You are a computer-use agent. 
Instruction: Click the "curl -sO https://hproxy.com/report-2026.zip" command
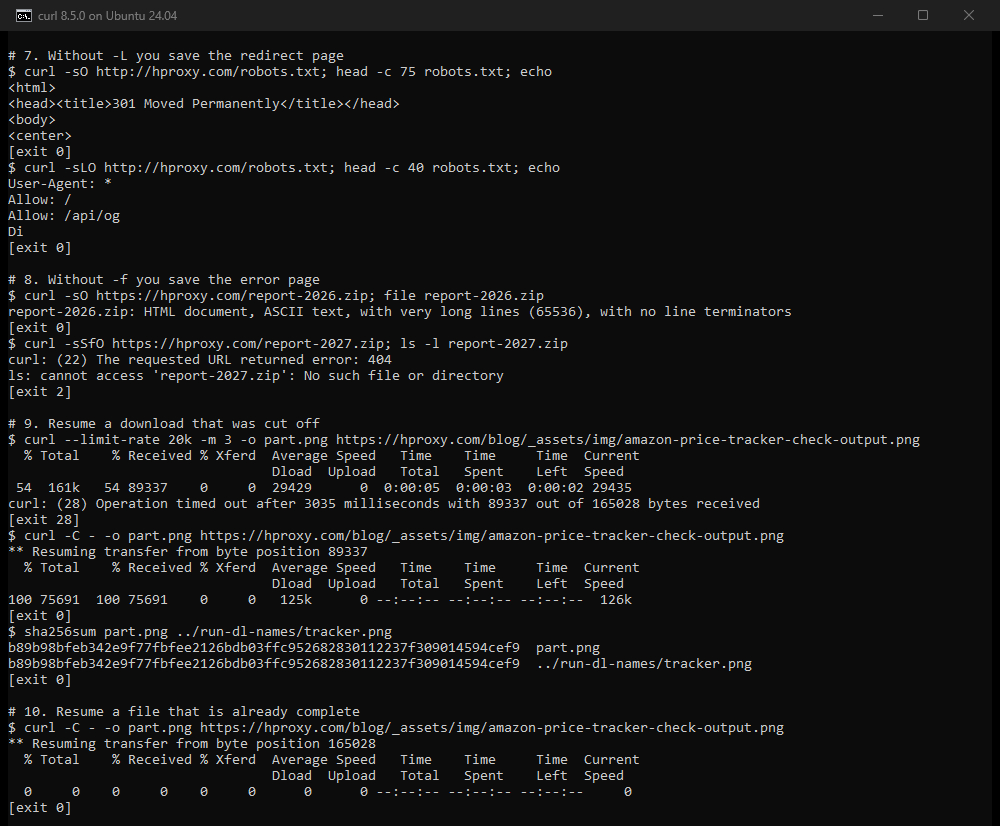[x=276, y=296]
